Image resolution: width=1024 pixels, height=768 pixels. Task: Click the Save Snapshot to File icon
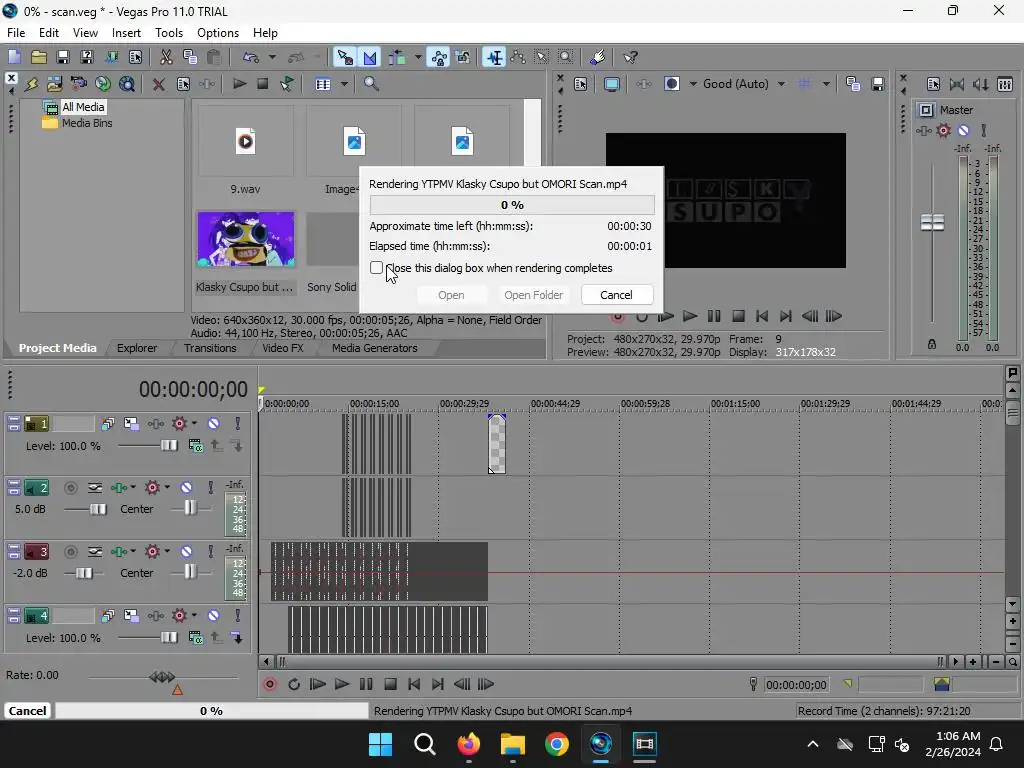point(878,84)
